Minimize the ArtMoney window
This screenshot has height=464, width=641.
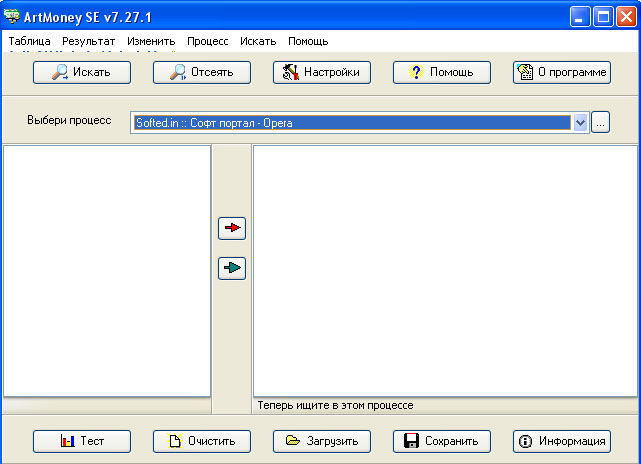pos(580,17)
